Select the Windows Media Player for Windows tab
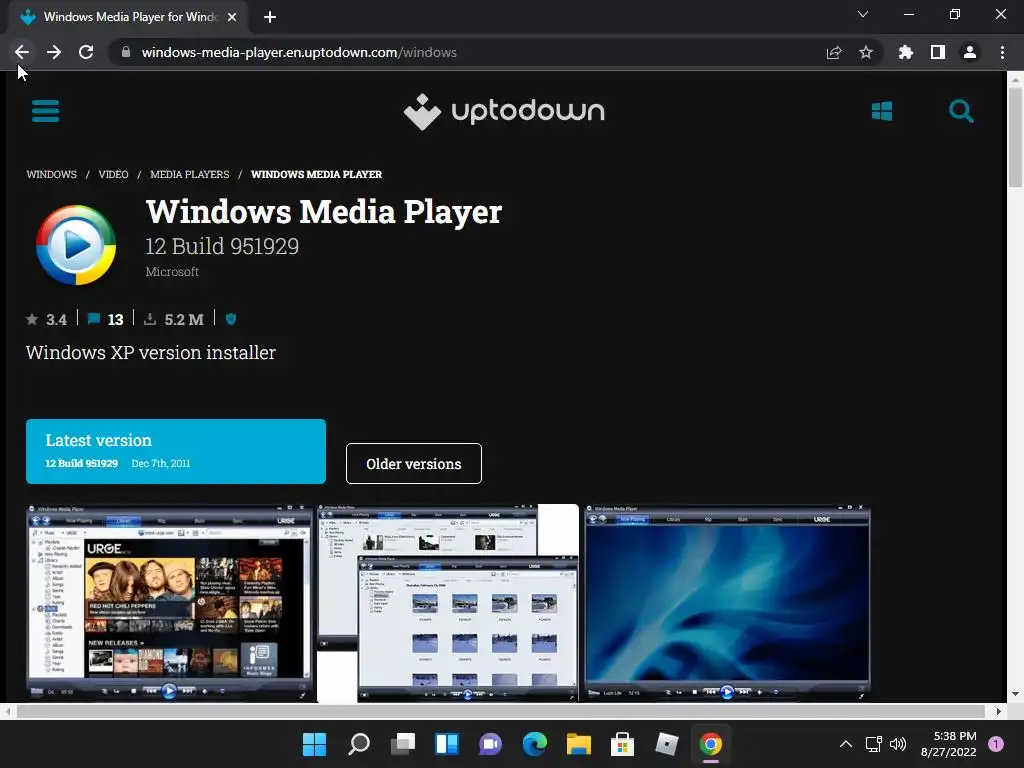This screenshot has width=1024, height=768. coord(128,17)
